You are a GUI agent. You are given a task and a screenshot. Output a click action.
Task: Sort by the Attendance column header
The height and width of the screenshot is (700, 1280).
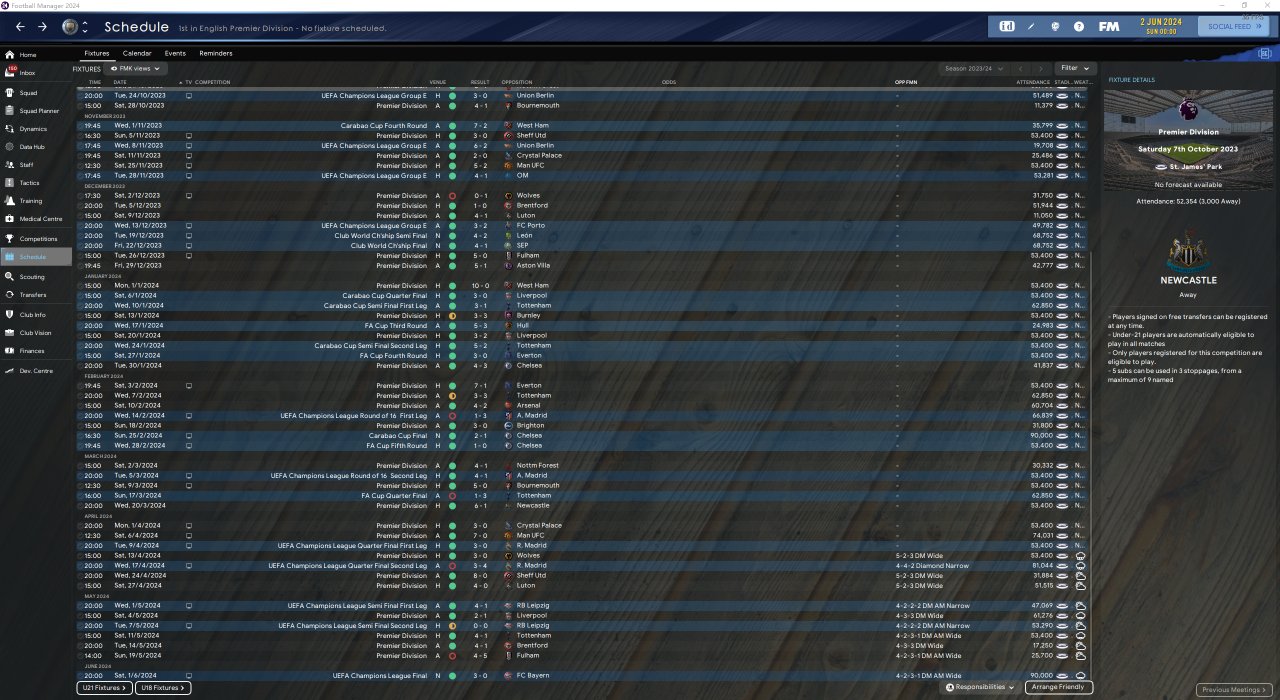click(1033, 82)
